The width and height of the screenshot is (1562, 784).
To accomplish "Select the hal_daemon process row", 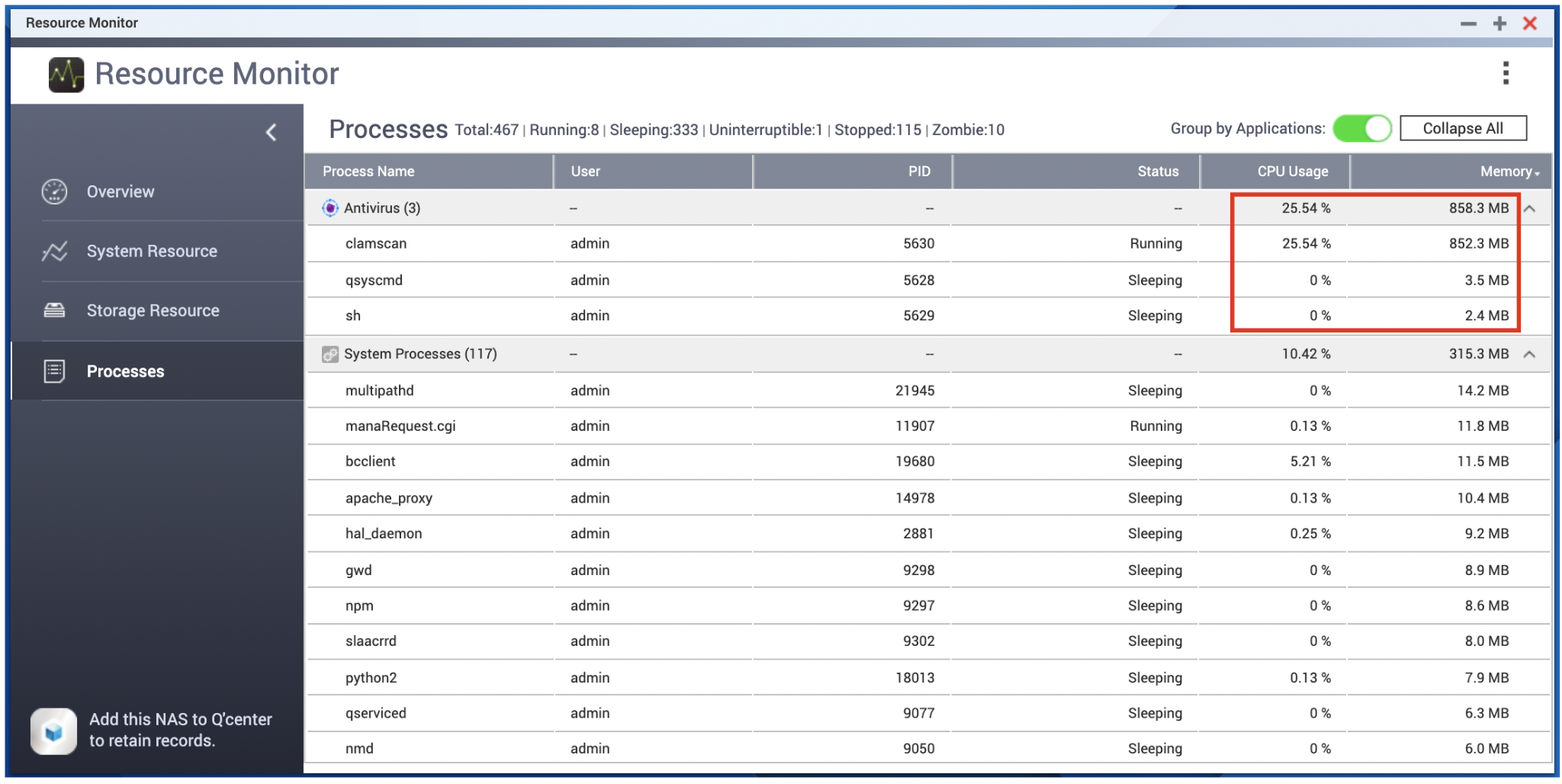I will tap(928, 534).
